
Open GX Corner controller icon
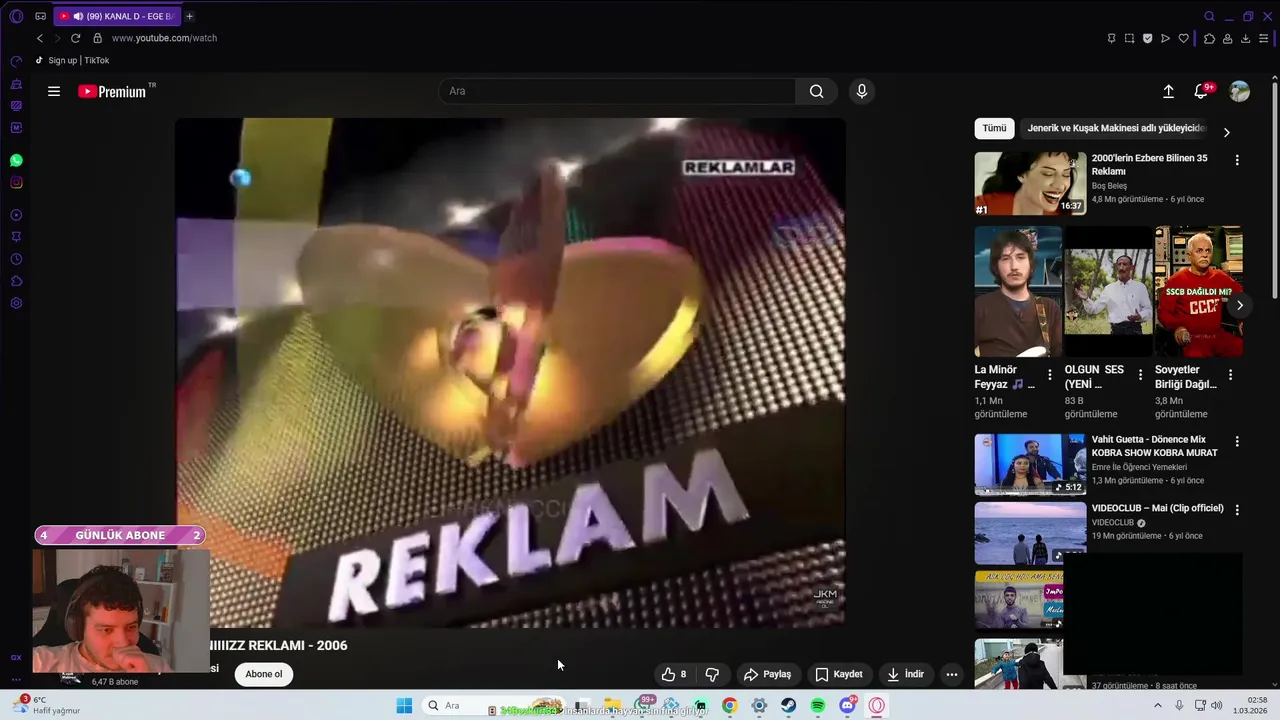point(40,16)
